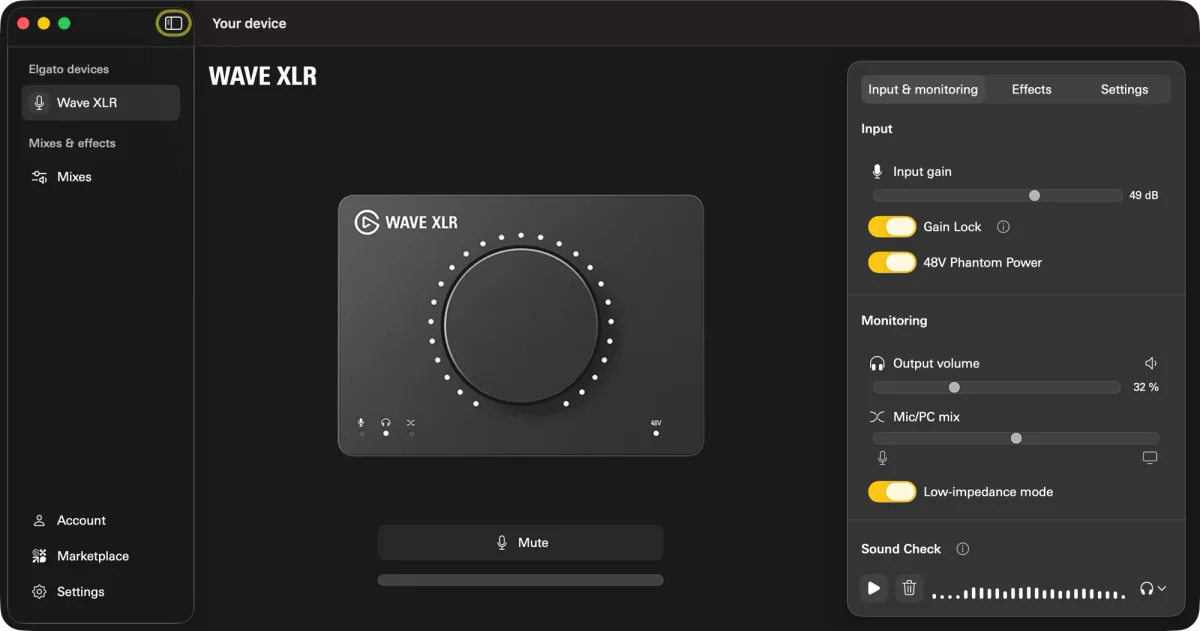Click the Mixes & effects section label
This screenshot has height=631, width=1200.
(x=72, y=143)
